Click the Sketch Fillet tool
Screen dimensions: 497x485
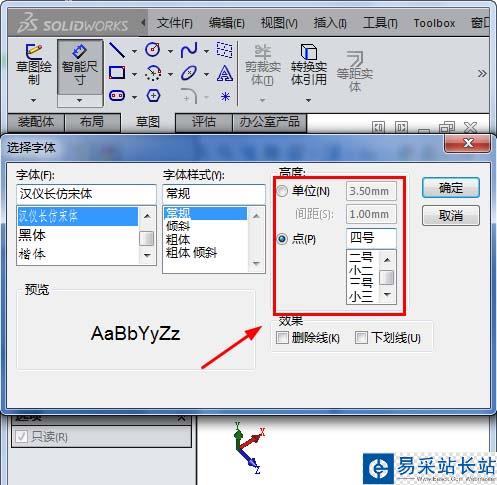(x=189, y=96)
